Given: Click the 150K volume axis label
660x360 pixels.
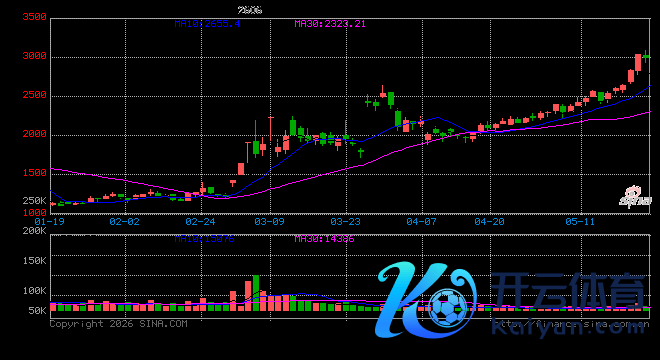Looking at the screenshot, I should 35,261.
